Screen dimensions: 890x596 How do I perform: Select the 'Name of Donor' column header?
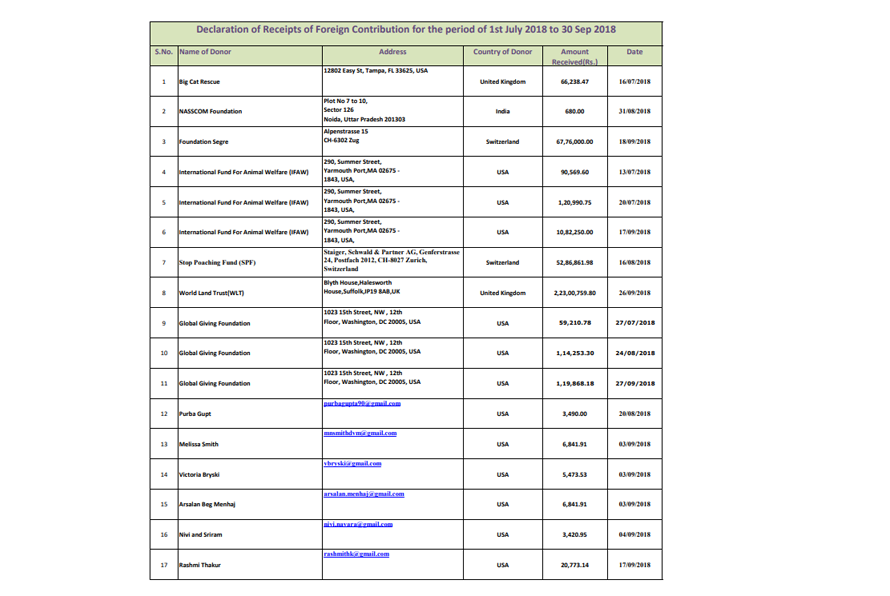(207, 51)
